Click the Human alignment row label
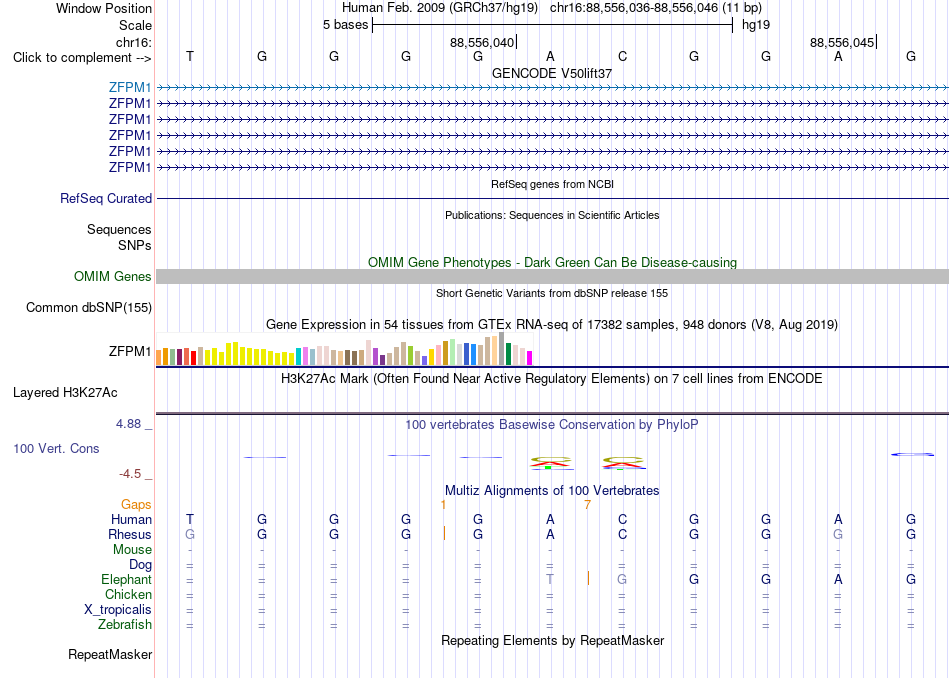 click(x=131, y=520)
